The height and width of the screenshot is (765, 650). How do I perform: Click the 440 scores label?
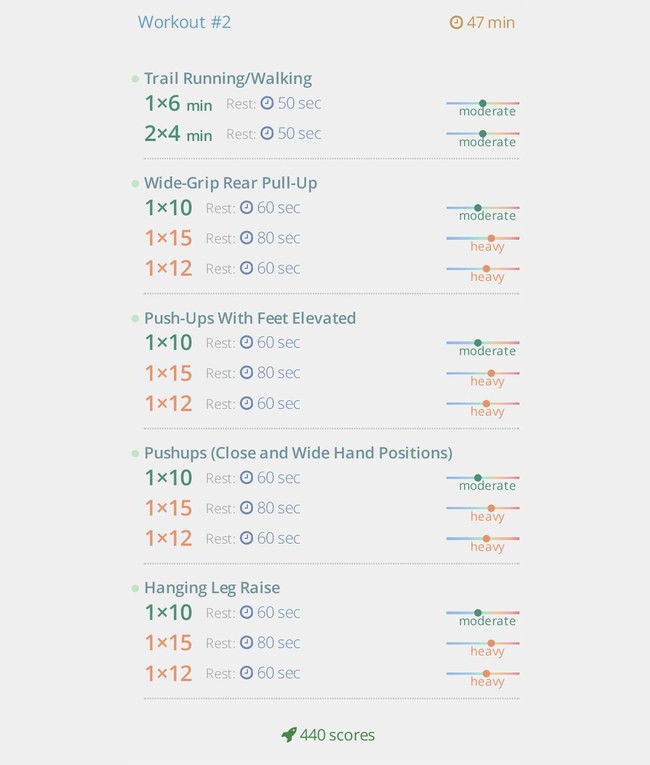[x=337, y=735]
